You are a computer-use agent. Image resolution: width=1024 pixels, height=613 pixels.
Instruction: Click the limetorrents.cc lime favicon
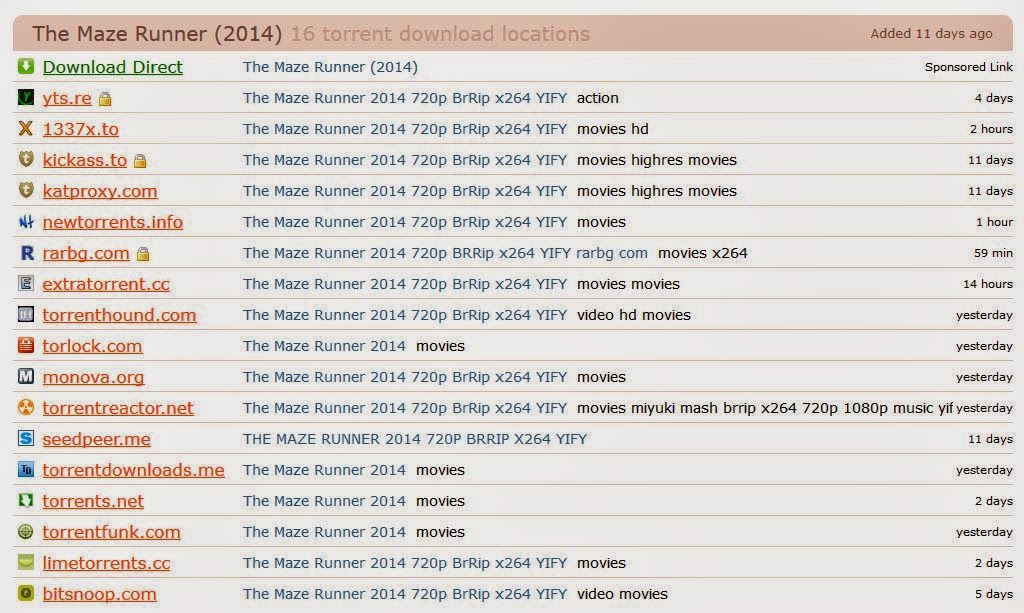(25, 562)
